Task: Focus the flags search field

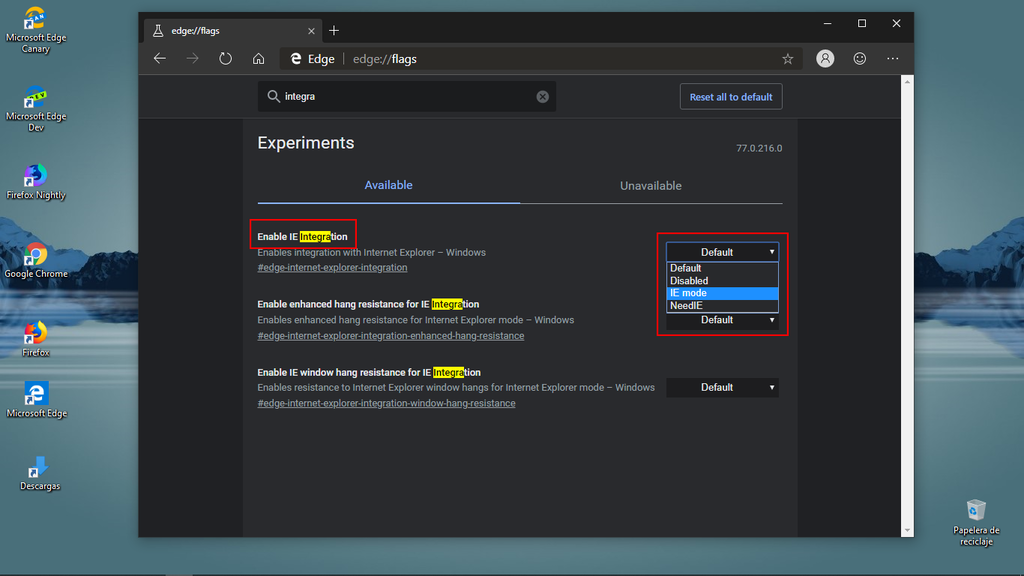Action: [407, 97]
